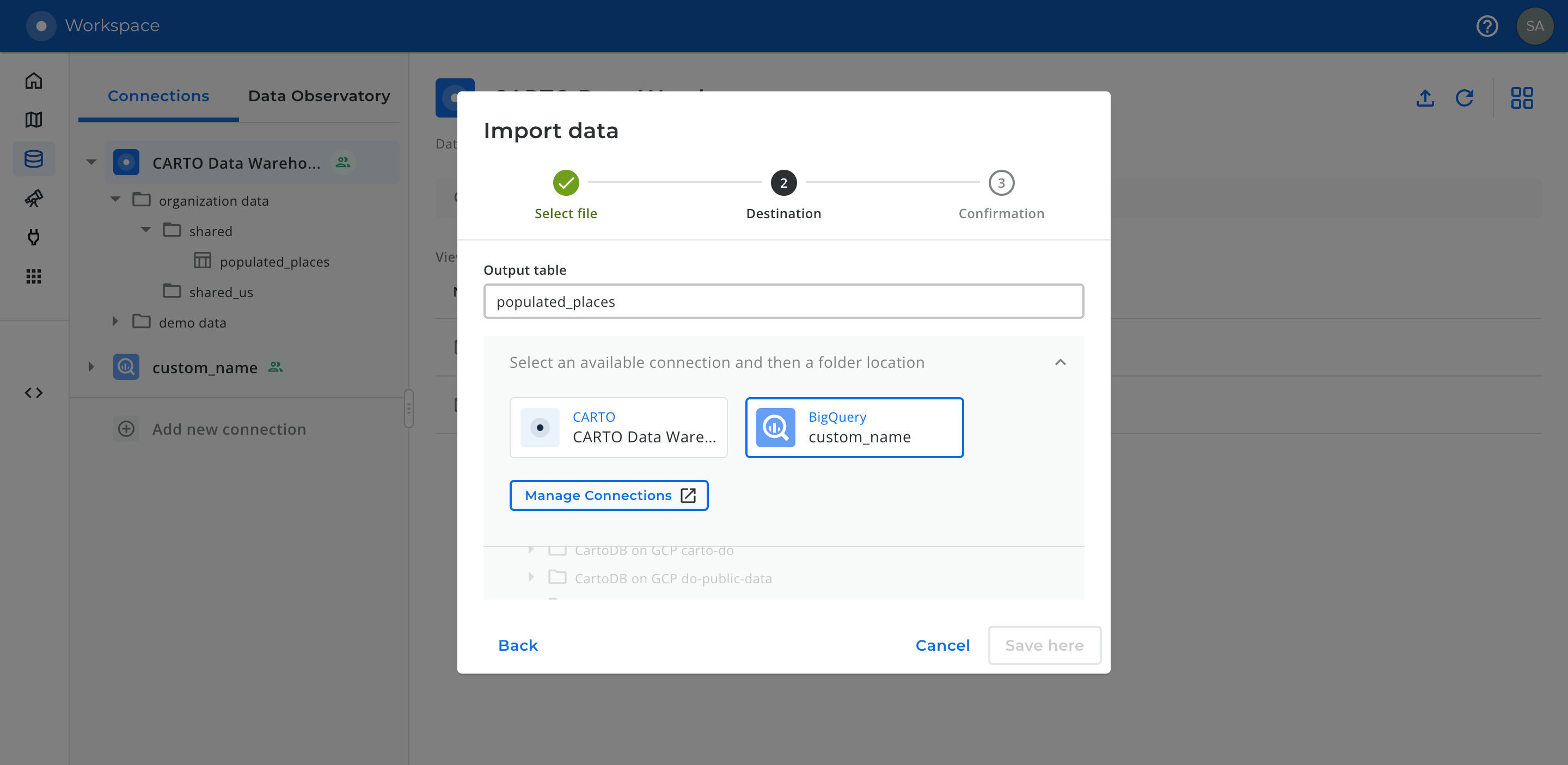Open the Data Explorer database icon

pyautogui.click(x=33, y=159)
